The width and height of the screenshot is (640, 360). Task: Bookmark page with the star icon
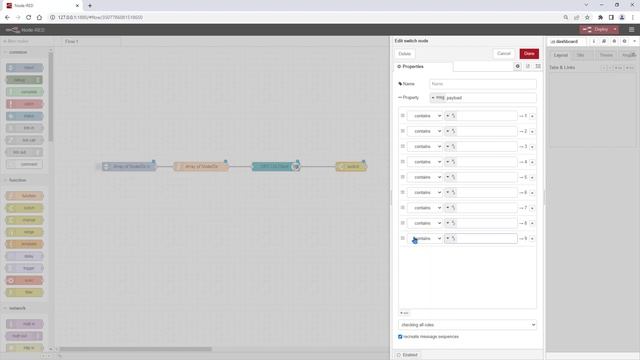coord(587,18)
